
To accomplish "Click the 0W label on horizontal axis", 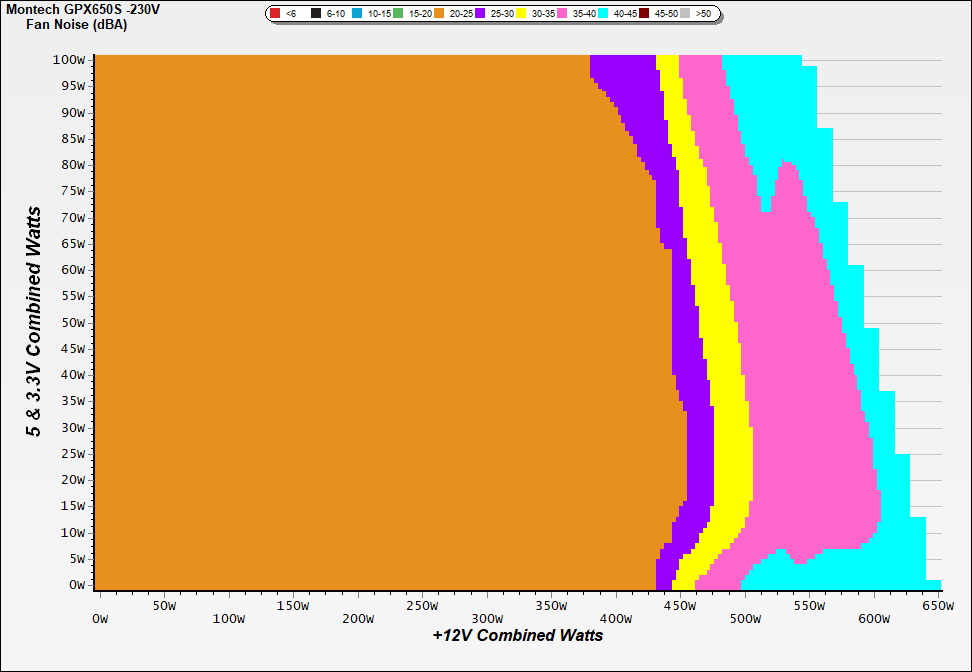I will click(x=100, y=606).
